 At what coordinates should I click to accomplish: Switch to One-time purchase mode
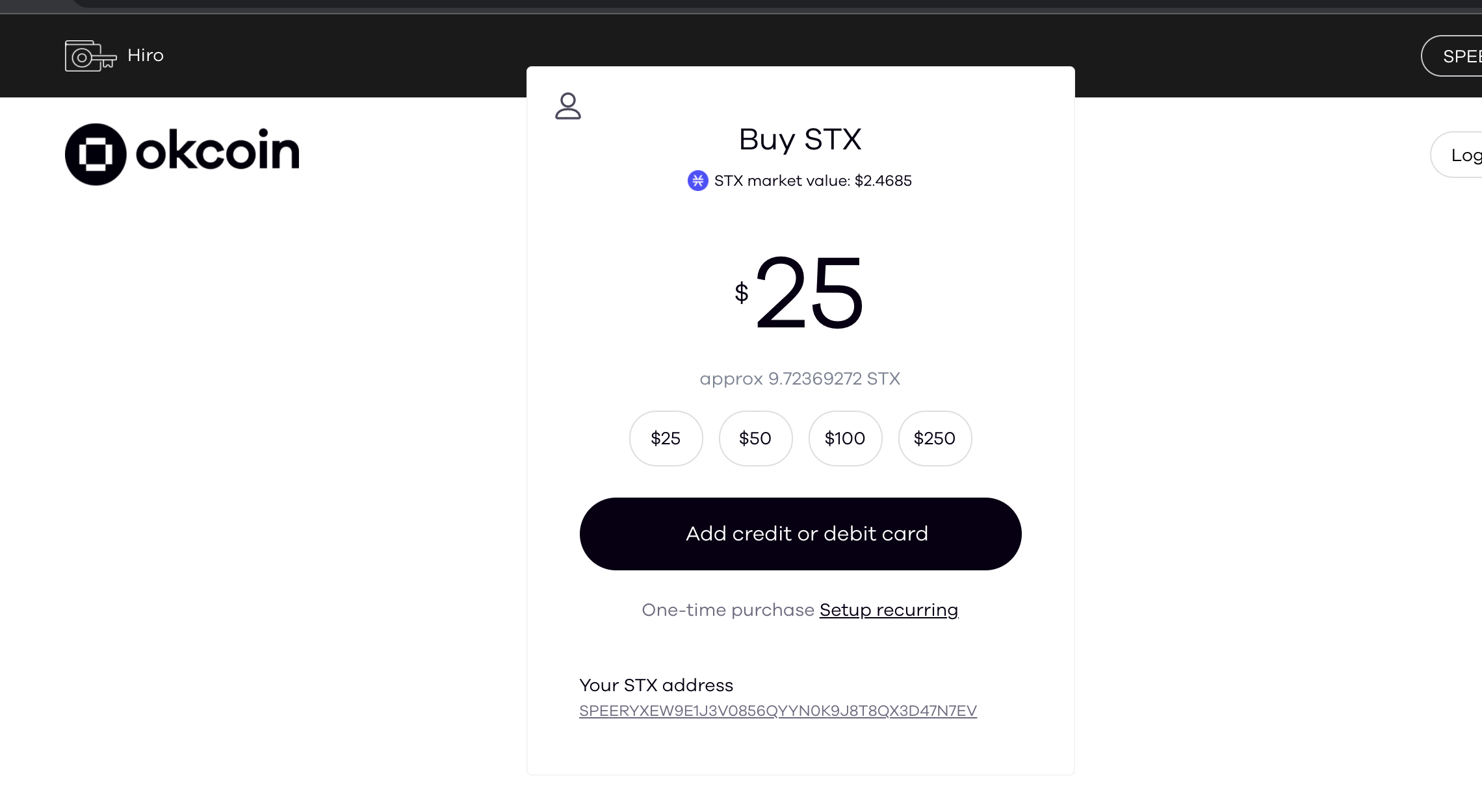click(727, 610)
